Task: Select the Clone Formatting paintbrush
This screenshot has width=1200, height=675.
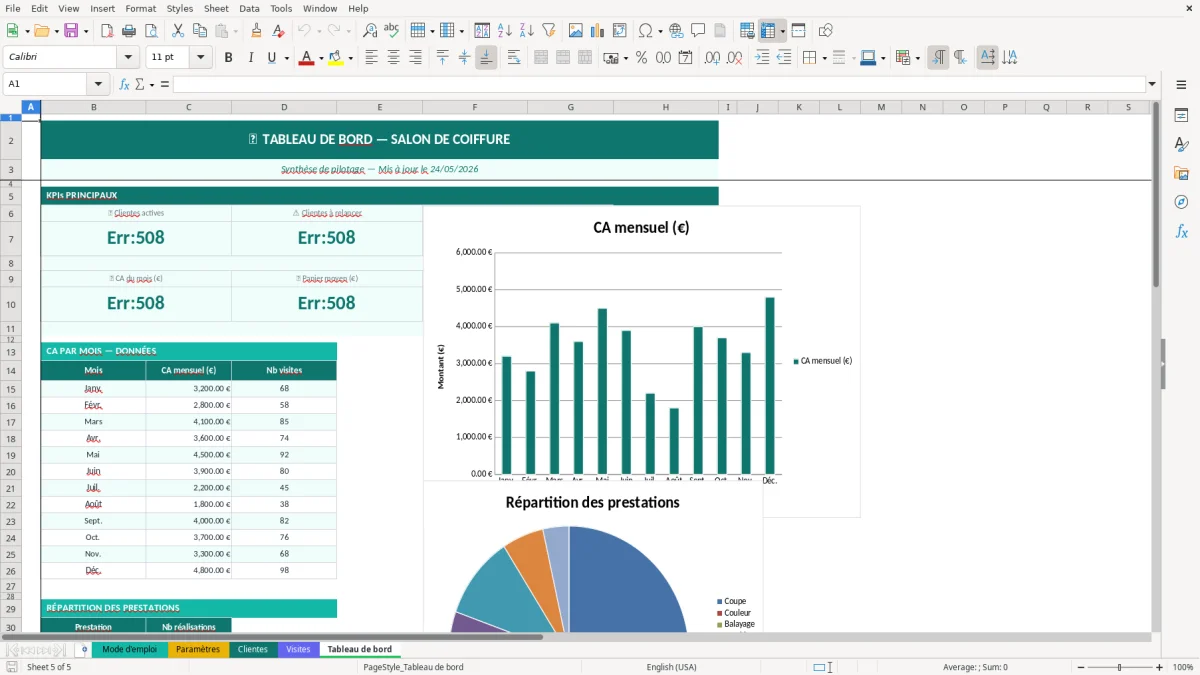Action: pyautogui.click(x=257, y=31)
